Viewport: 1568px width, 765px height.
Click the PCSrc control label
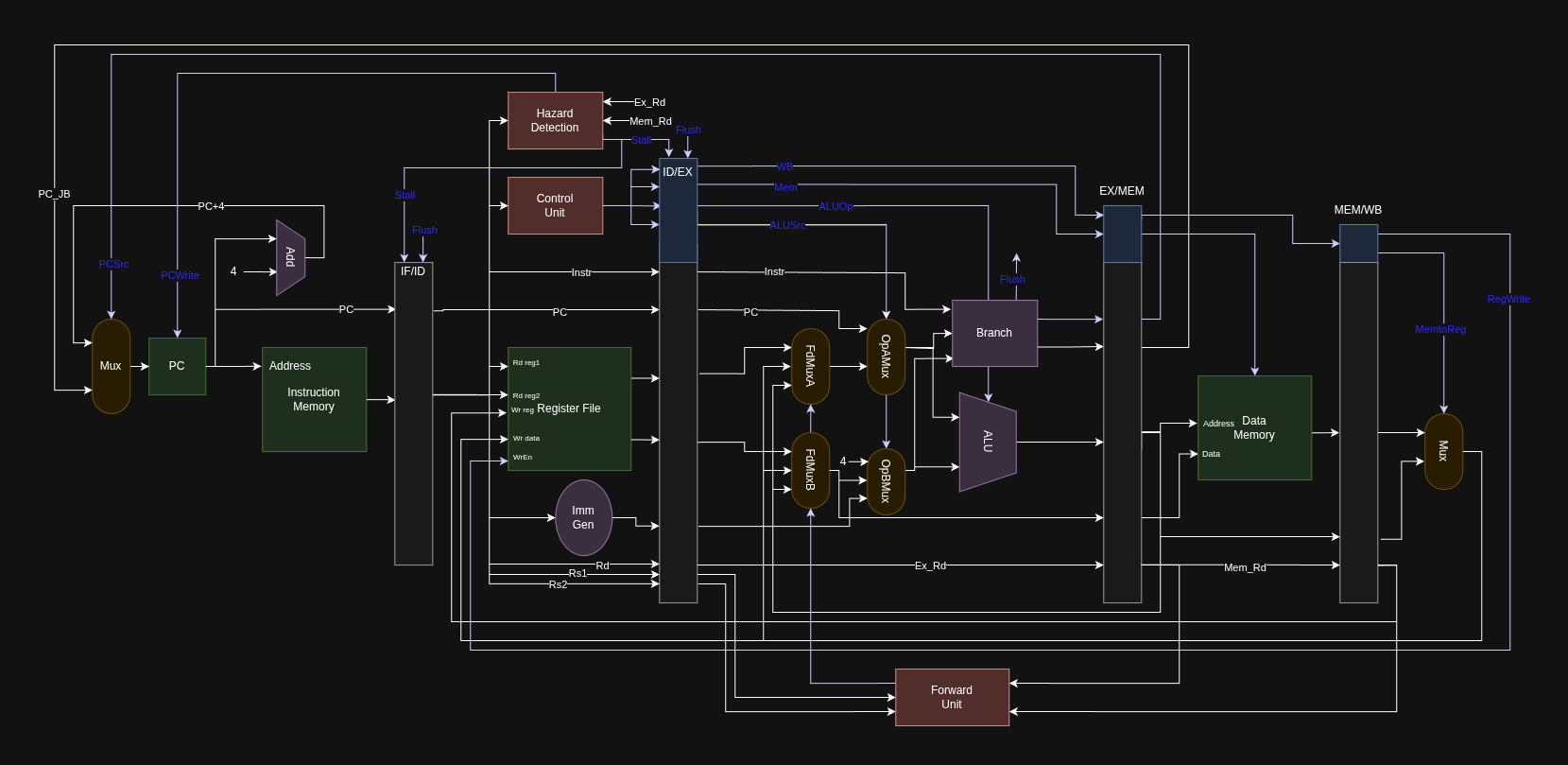(113, 264)
